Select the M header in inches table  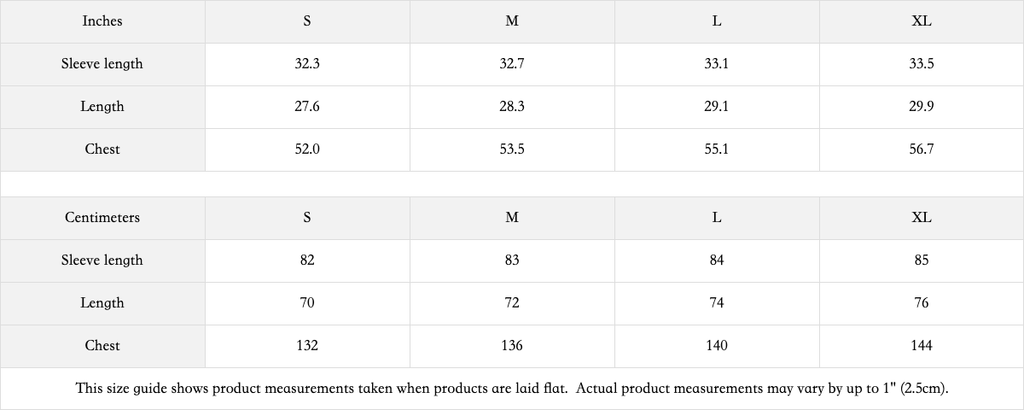tap(512, 22)
